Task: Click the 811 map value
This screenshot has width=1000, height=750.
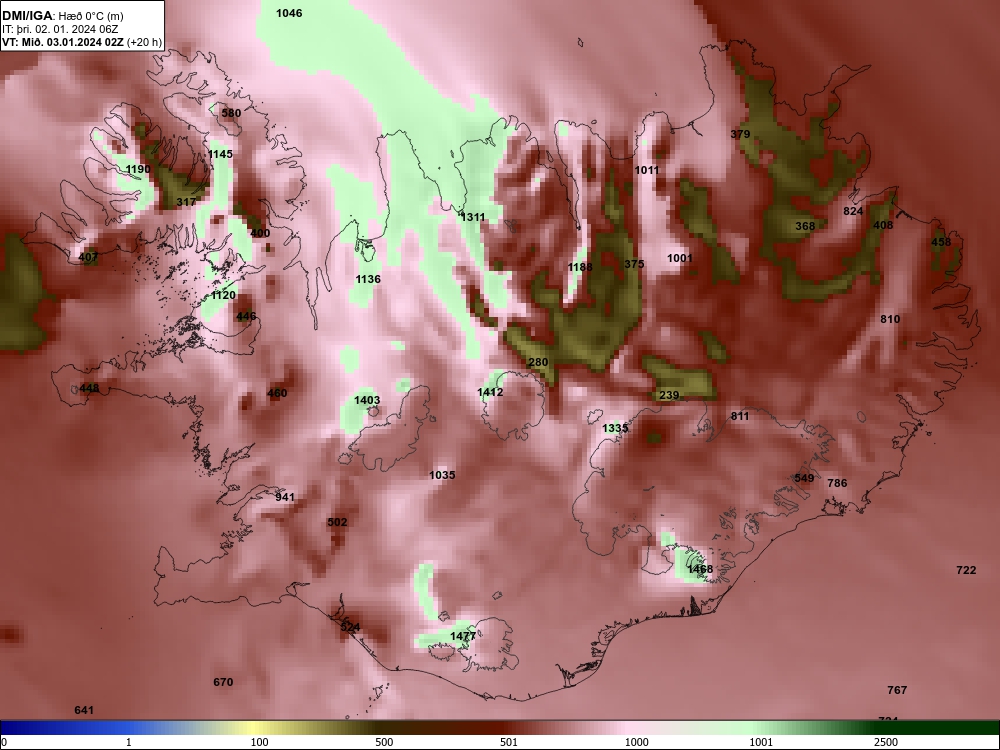Action: pos(740,416)
